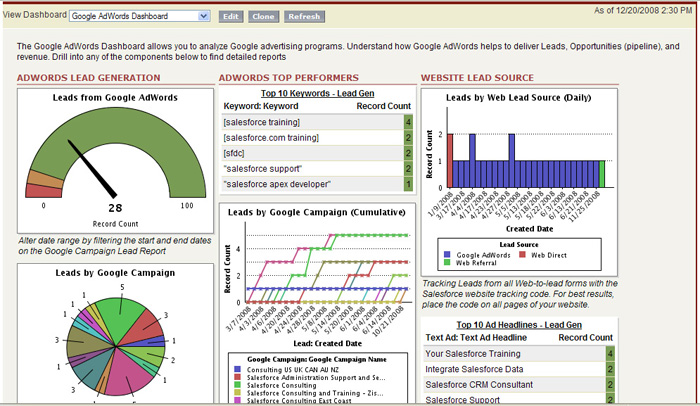Click the Leads by Google Campaign pie chart

click(116, 346)
